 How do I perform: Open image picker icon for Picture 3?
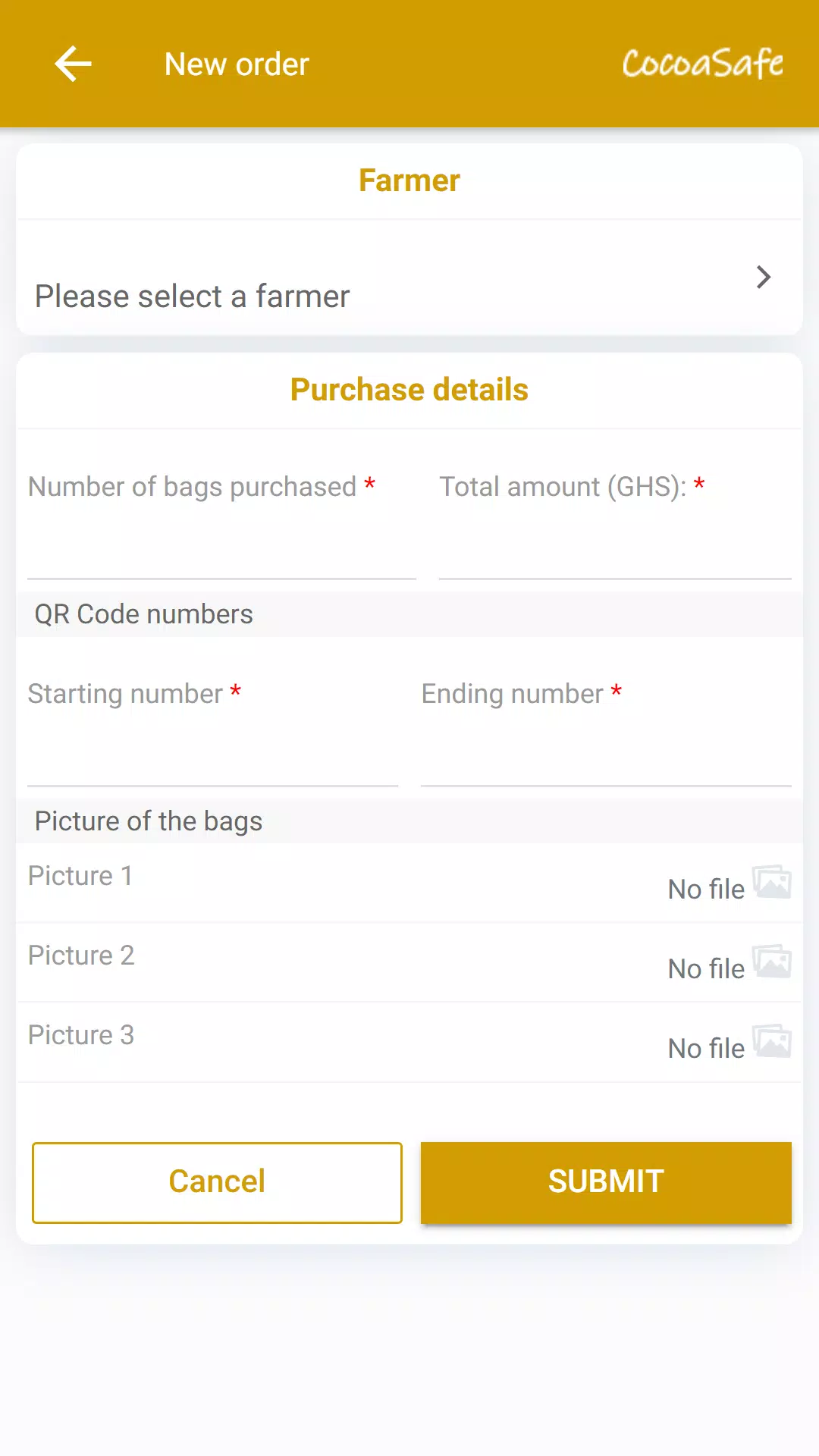point(772,1041)
